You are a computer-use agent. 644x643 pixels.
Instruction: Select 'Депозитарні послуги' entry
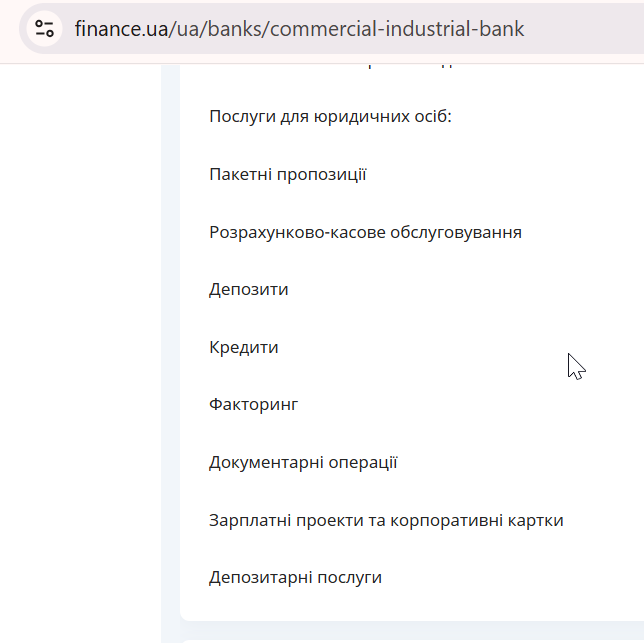click(295, 578)
